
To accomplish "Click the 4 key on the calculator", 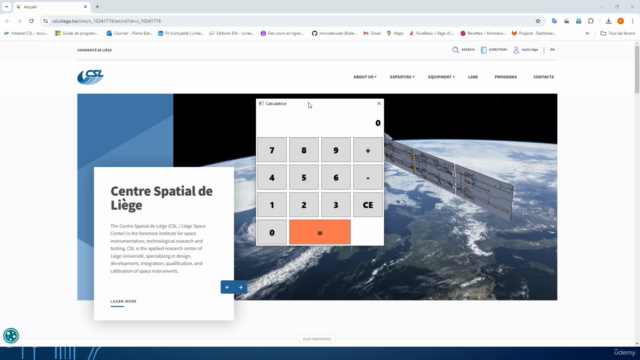I will (x=272, y=178).
